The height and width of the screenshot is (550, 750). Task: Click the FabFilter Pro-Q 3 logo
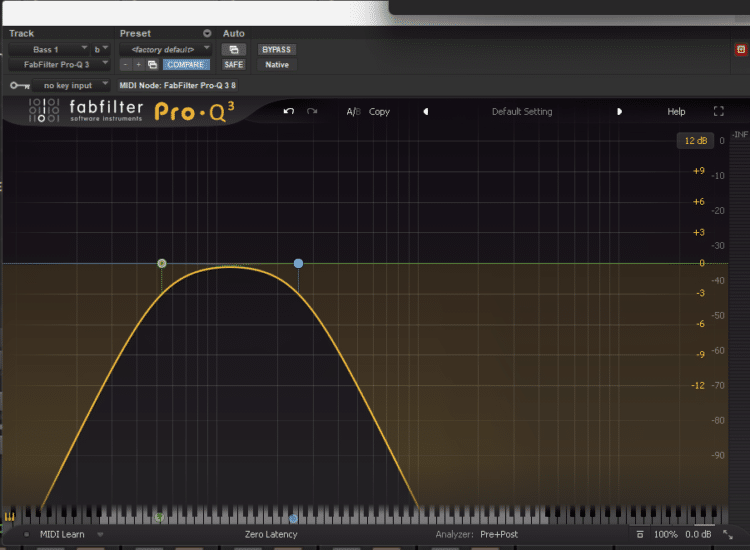pos(132,111)
